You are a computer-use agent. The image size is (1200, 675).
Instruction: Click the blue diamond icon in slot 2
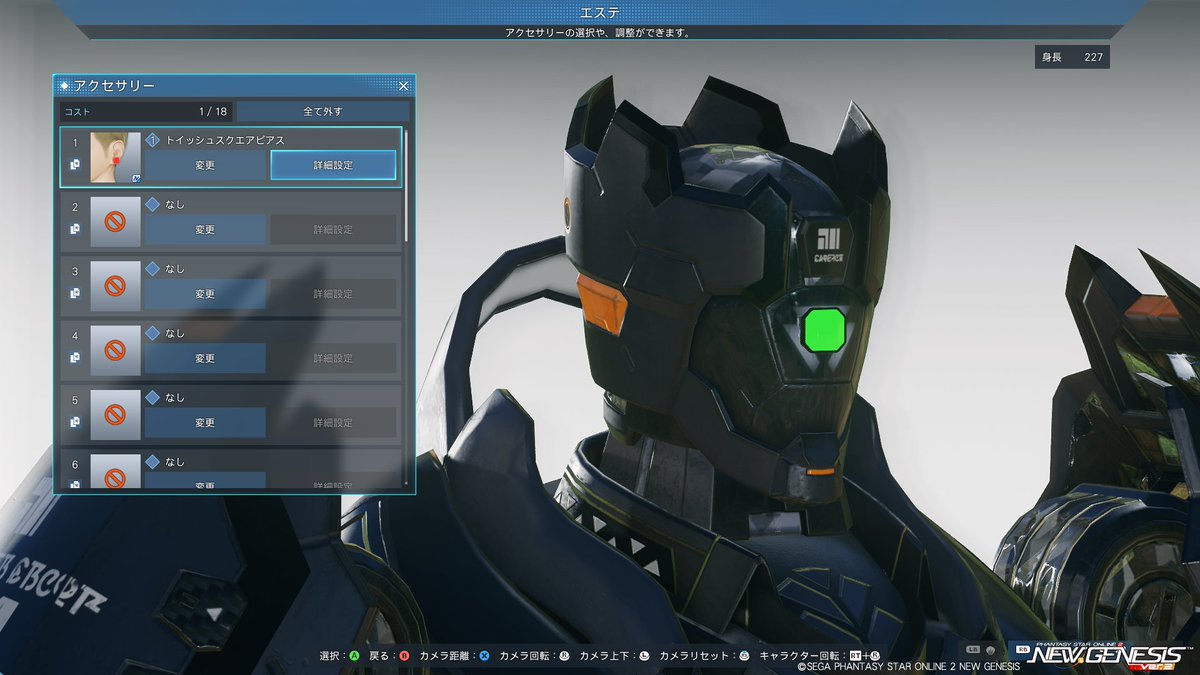click(x=153, y=204)
